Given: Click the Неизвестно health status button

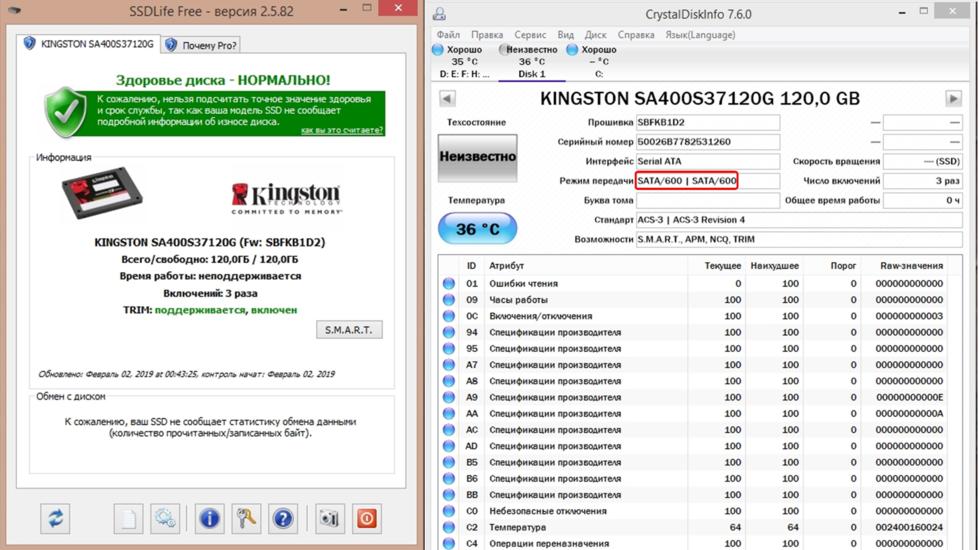Looking at the screenshot, I should 477,157.
